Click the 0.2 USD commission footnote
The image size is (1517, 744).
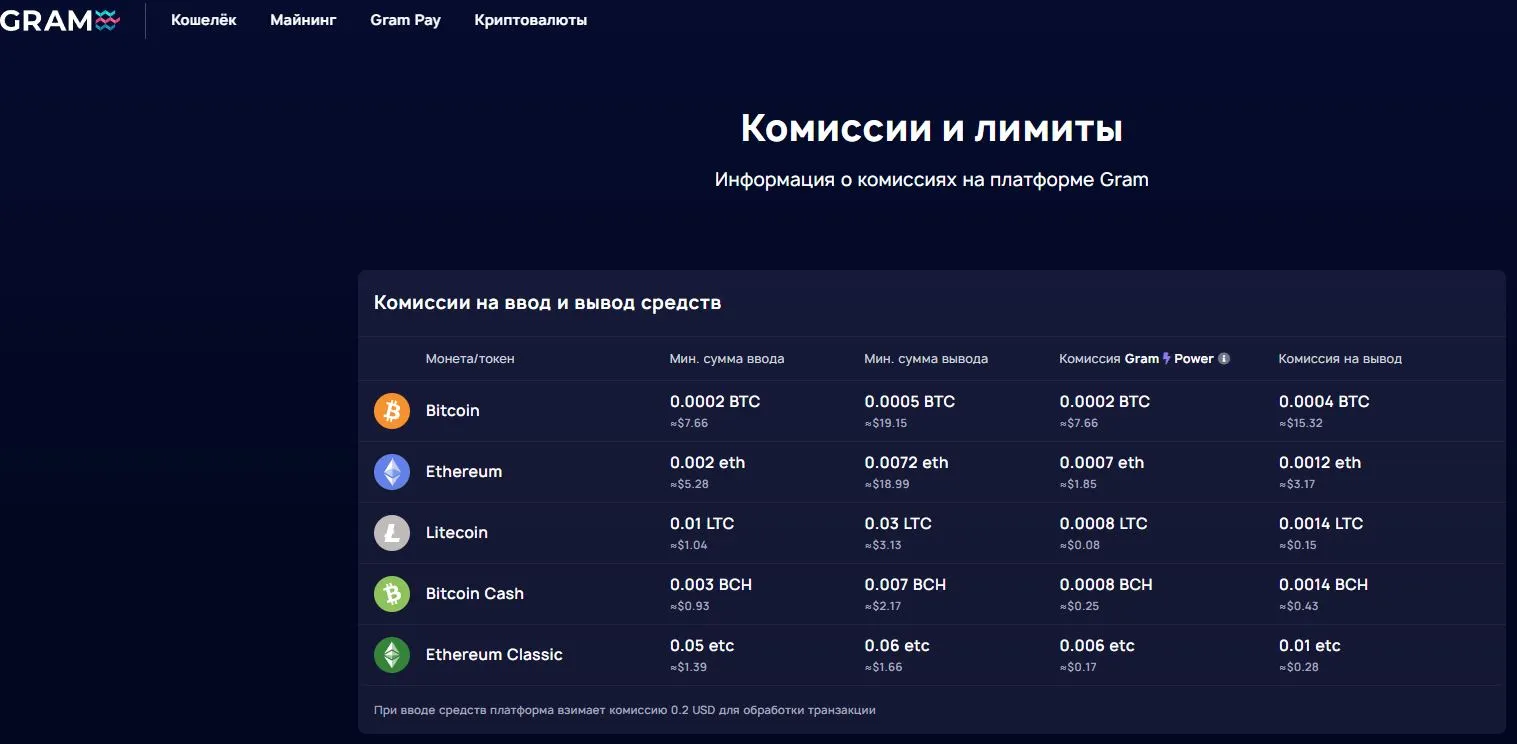[x=625, y=711]
